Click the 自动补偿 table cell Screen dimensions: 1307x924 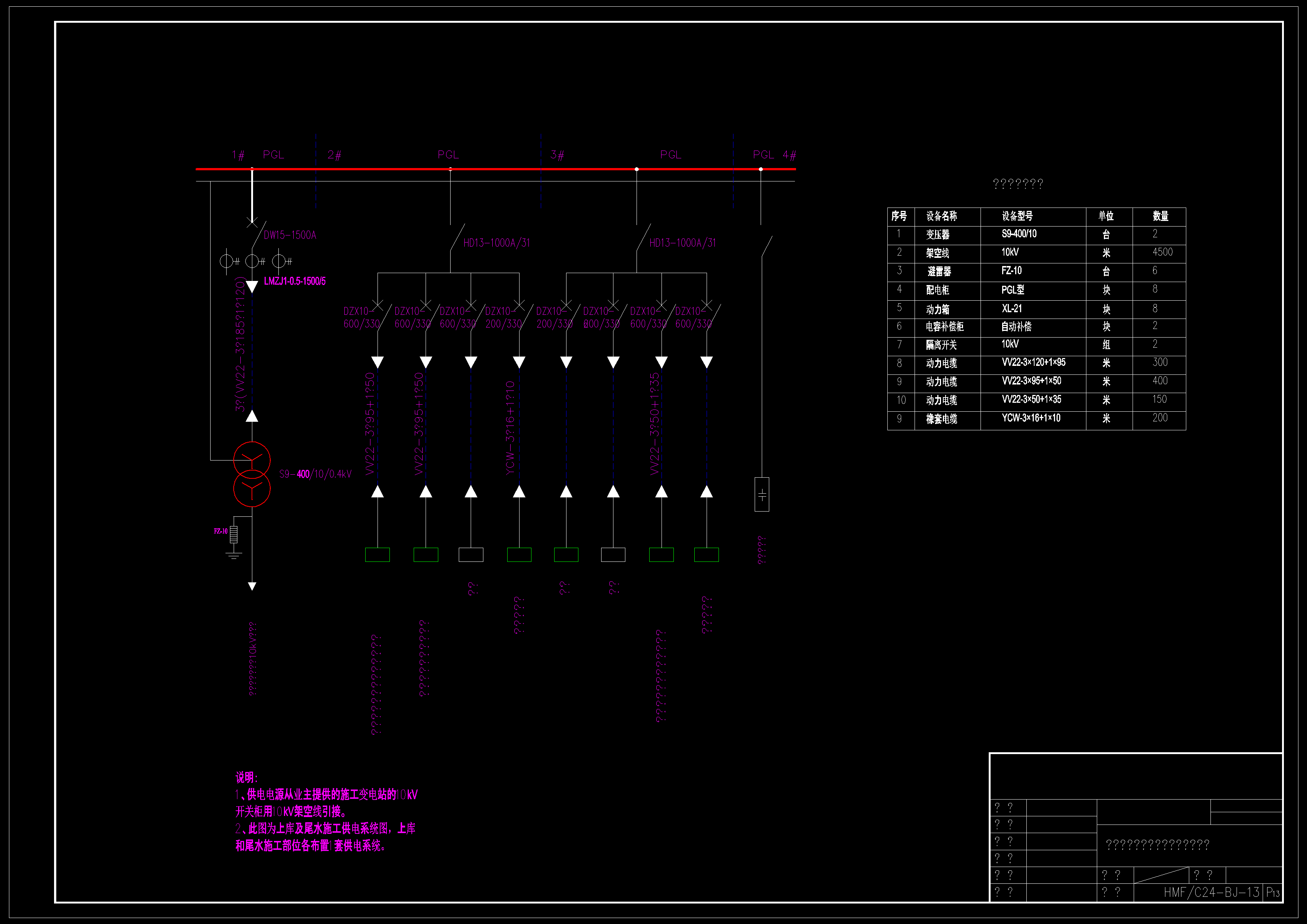tap(1017, 327)
